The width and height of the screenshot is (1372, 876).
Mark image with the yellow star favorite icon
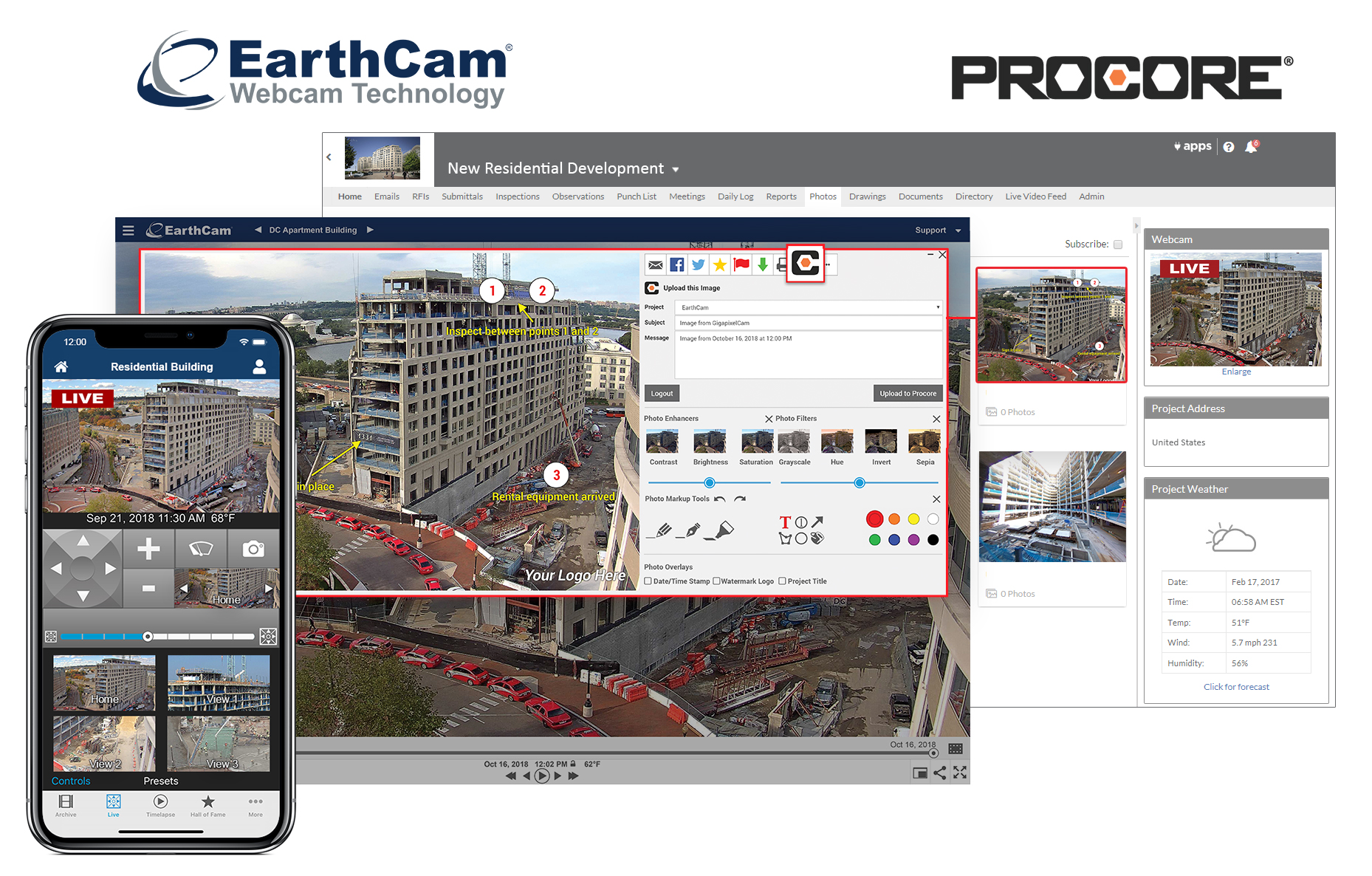coord(720,264)
